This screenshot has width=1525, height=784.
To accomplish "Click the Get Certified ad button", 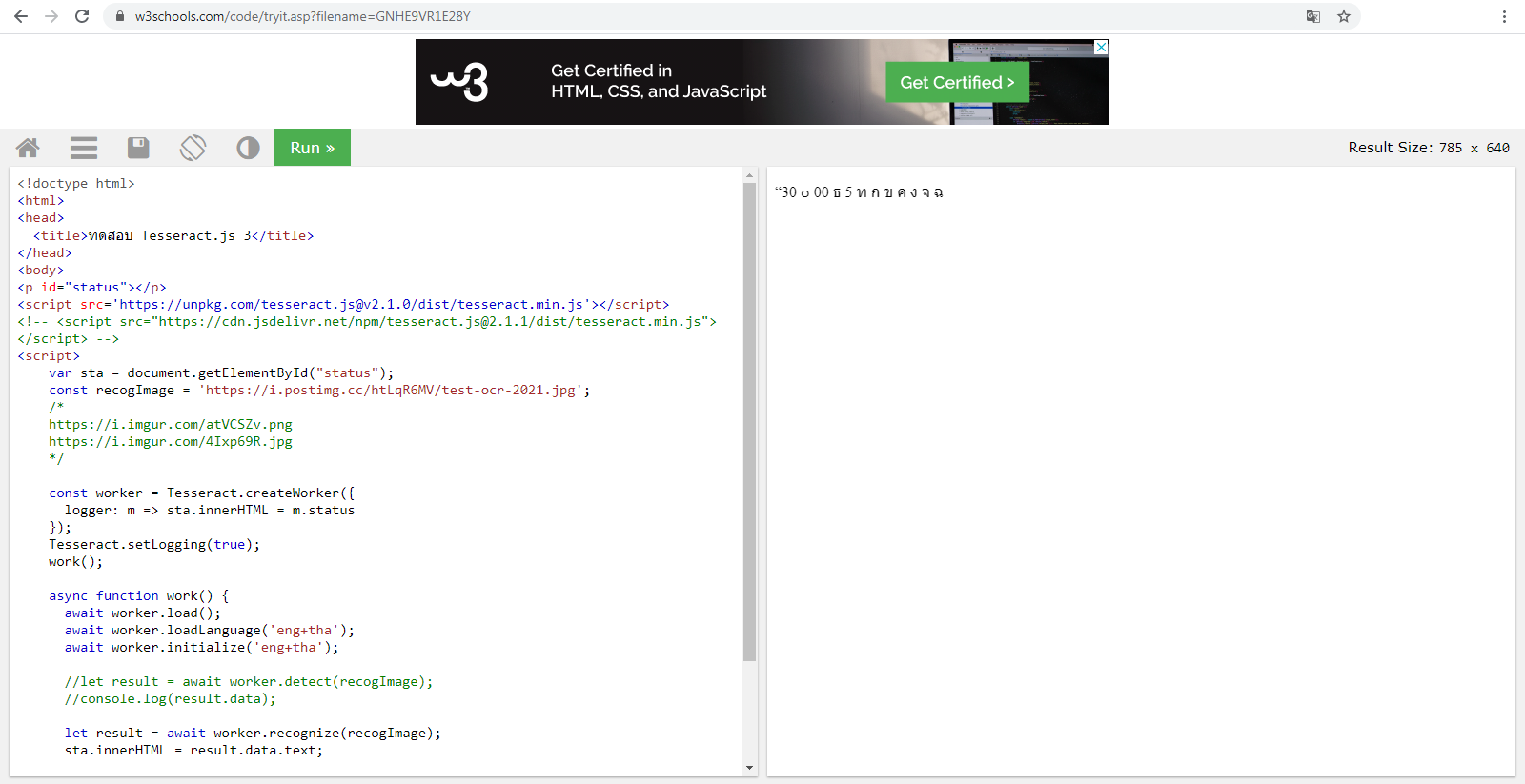I will pos(957,83).
